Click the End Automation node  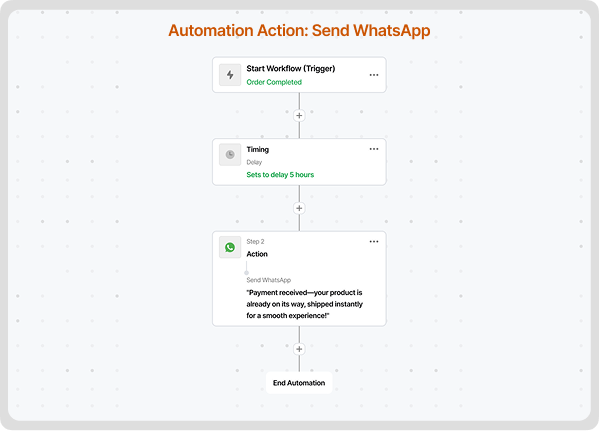coord(299,383)
